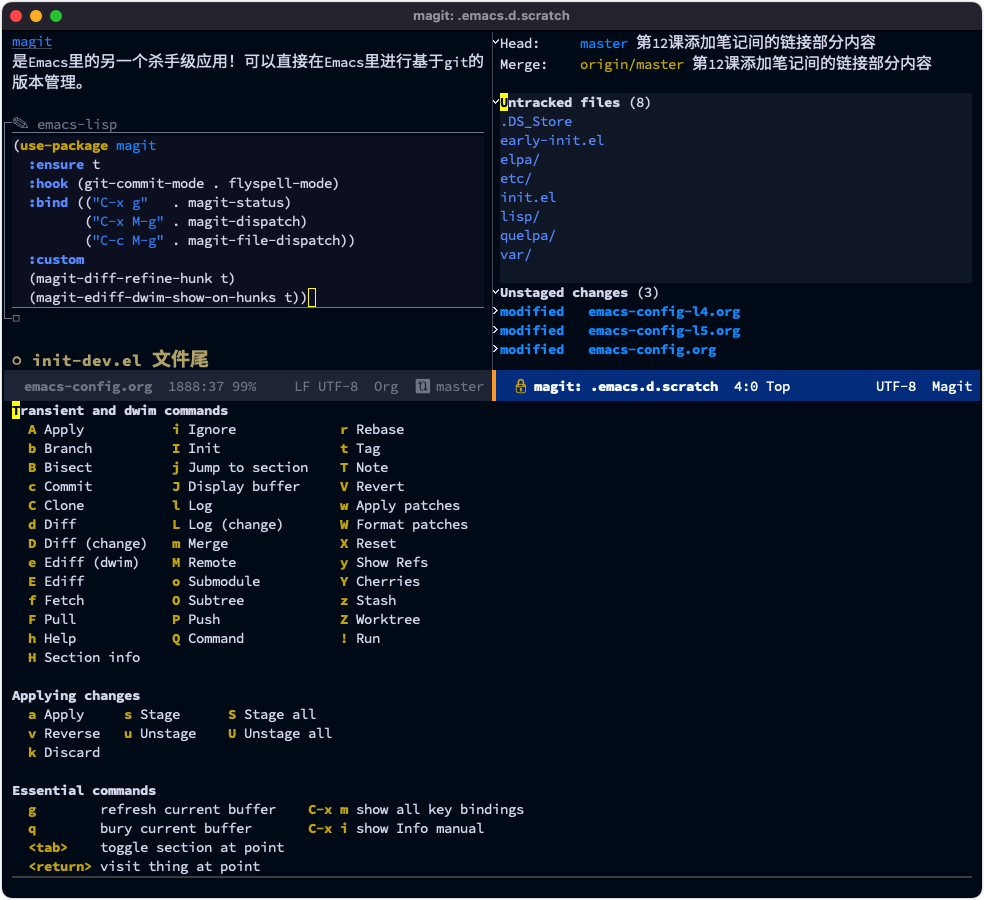Click the init-dev.el heading text
Screen dimensions: 984x900
[120, 360]
